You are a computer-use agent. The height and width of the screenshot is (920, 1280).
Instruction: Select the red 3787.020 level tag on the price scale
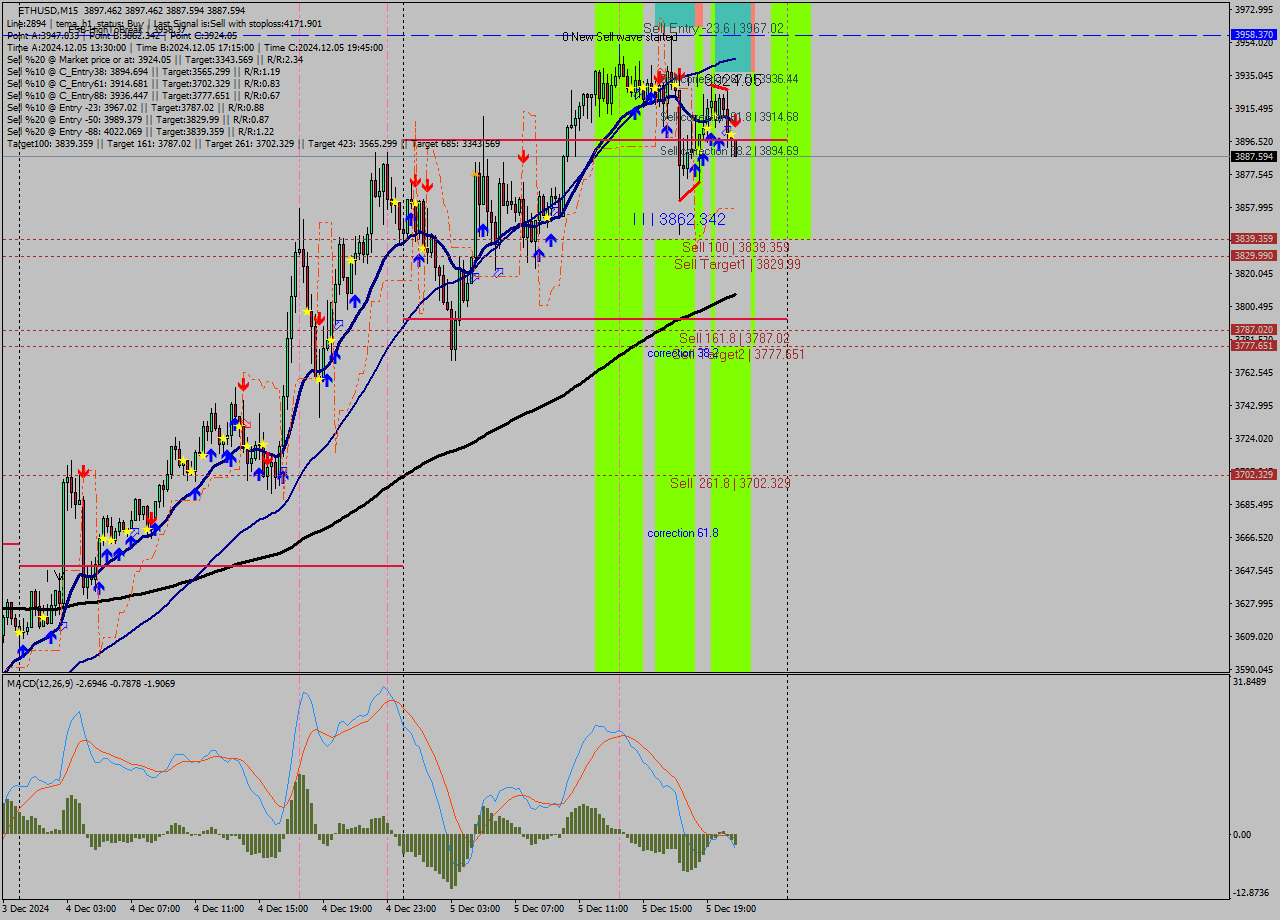pyautogui.click(x=1252, y=329)
